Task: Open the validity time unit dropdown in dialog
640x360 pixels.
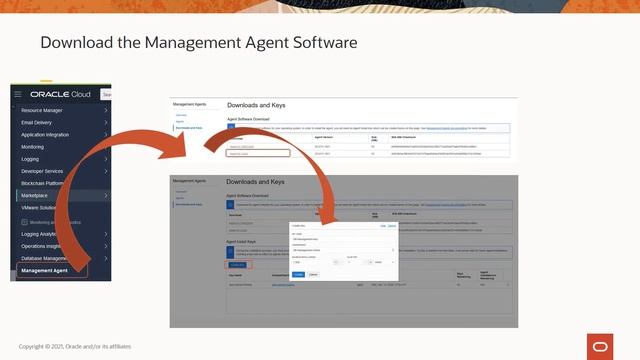Action: click(x=384, y=262)
